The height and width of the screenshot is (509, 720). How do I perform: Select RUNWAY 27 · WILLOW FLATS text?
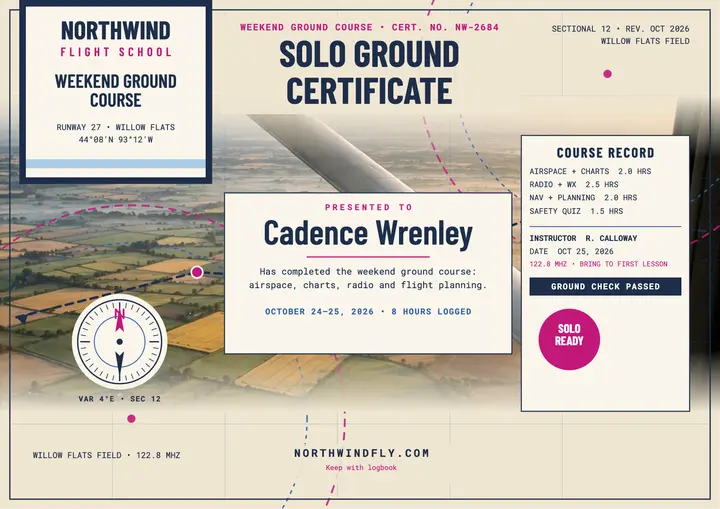coord(116,127)
